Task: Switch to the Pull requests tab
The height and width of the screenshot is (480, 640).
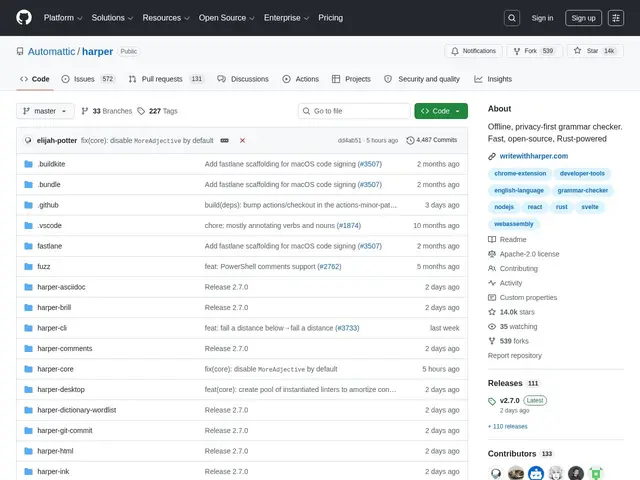Action: point(166,79)
